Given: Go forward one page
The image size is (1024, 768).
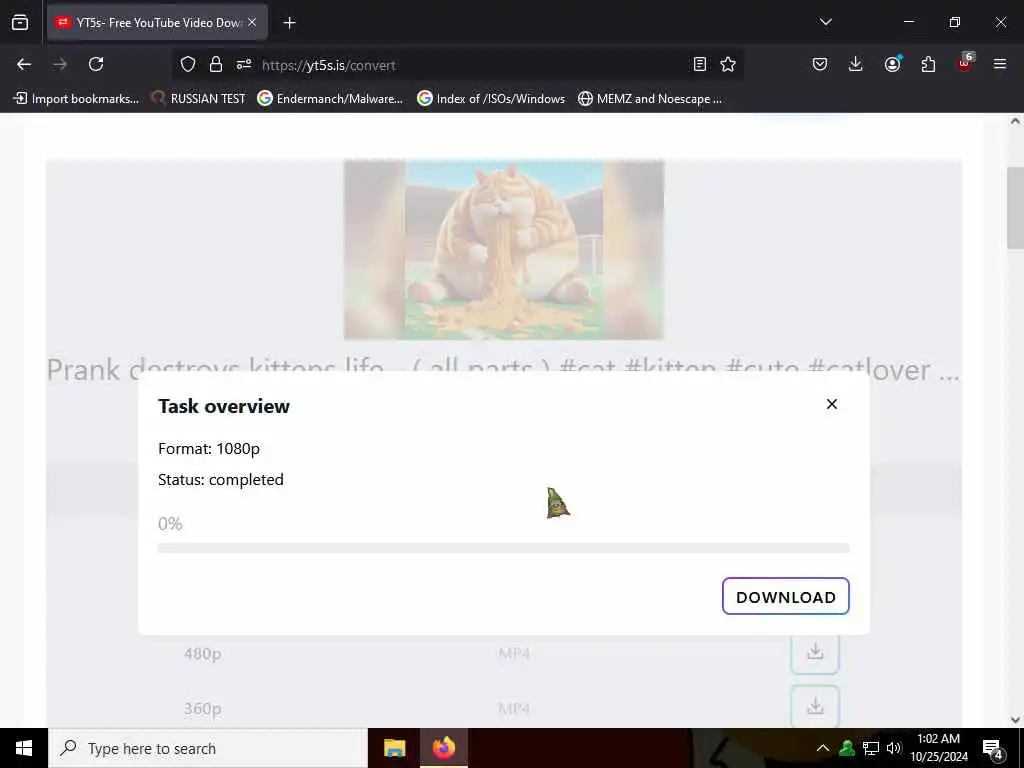Looking at the screenshot, I should (60, 64).
